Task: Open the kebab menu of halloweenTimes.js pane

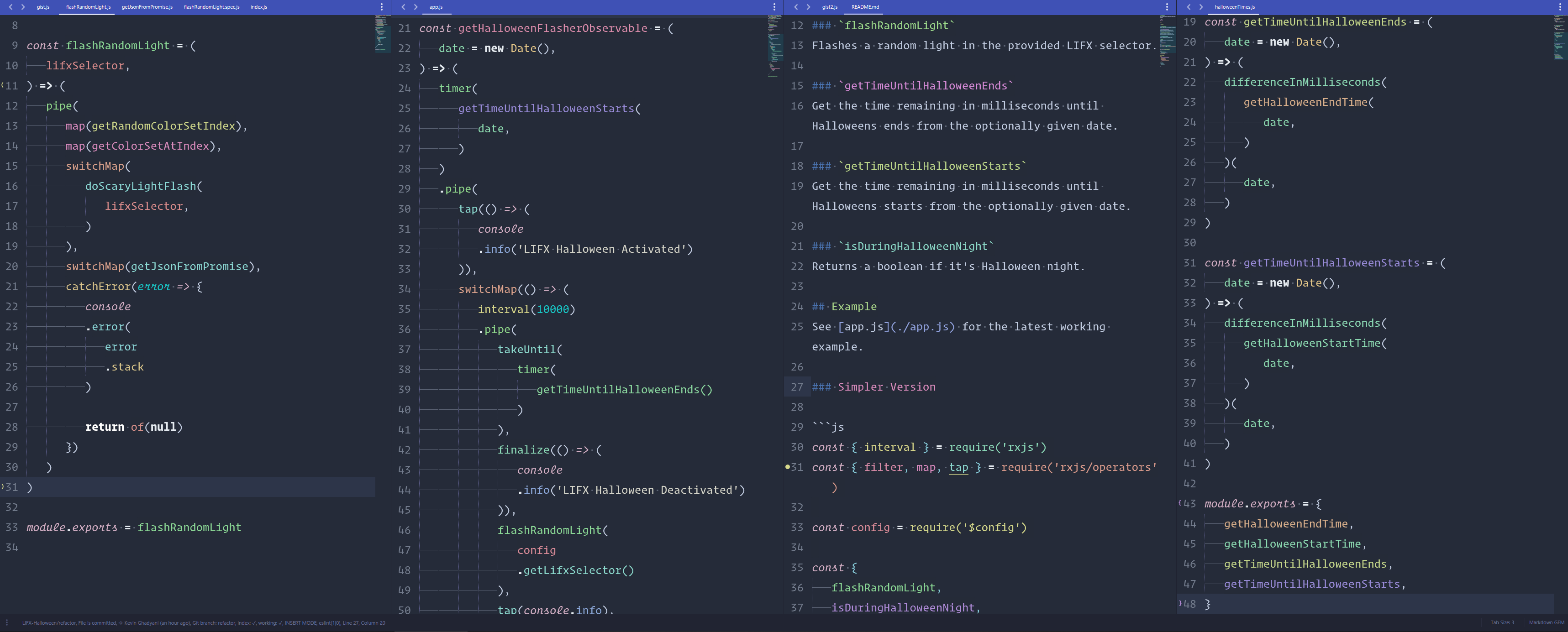Action: point(1559,7)
